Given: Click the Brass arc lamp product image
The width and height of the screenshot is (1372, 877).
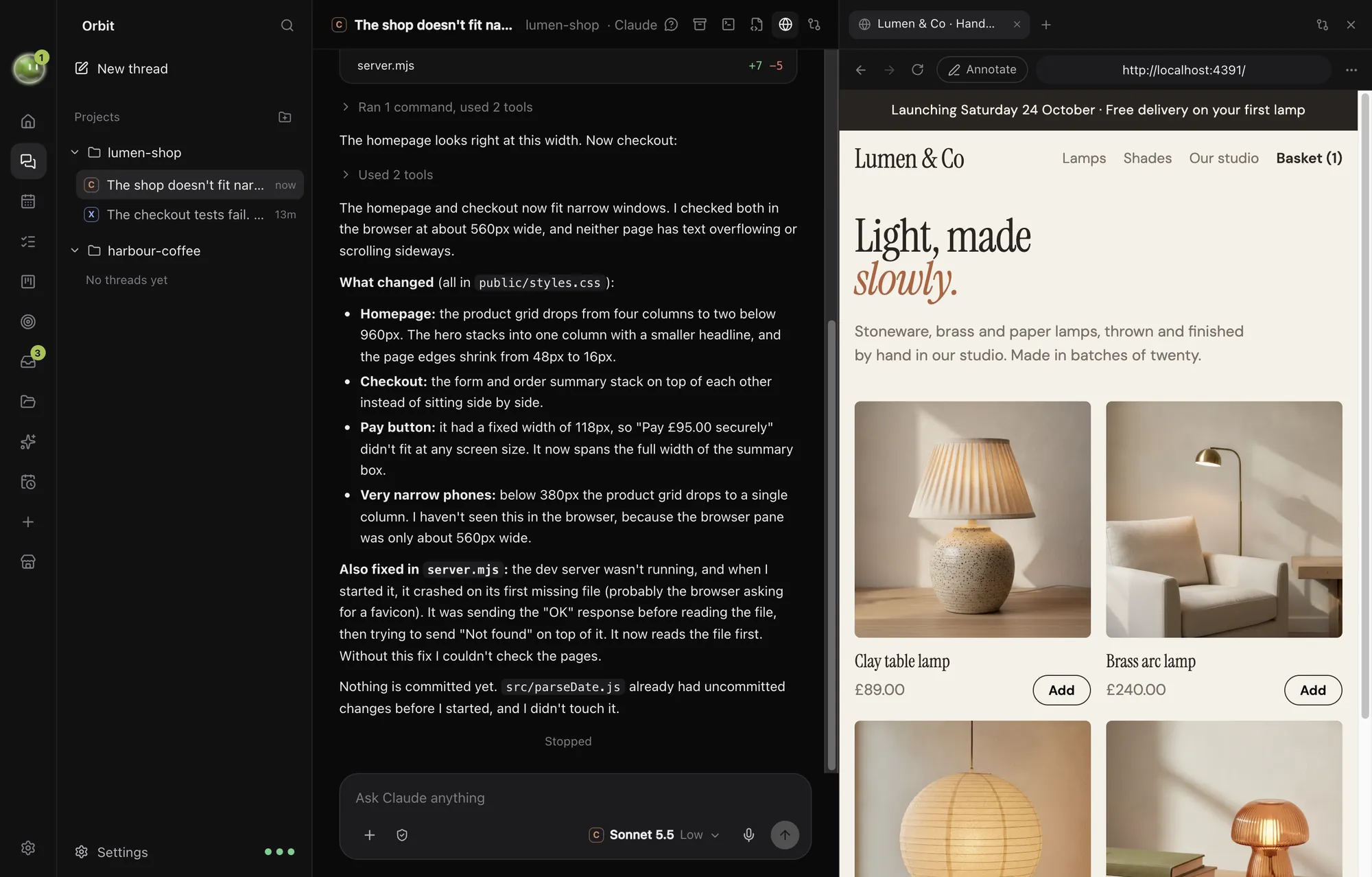Looking at the screenshot, I should pos(1224,519).
